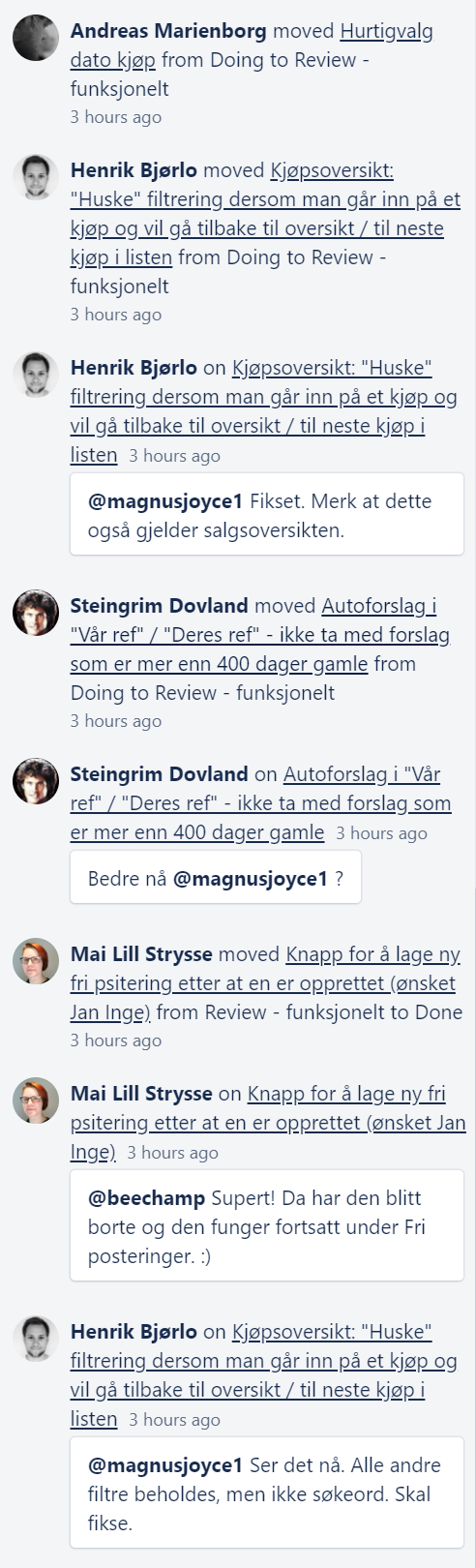Click Henrik Bjørlo's avatar beside the "Ser det nå" comment

(36, 1340)
